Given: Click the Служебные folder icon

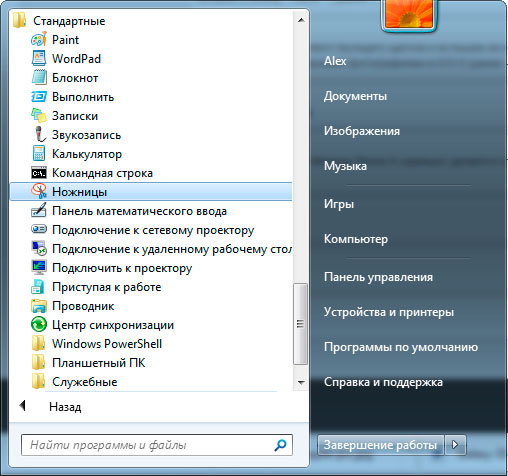Looking at the screenshot, I should click(x=38, y=382).
